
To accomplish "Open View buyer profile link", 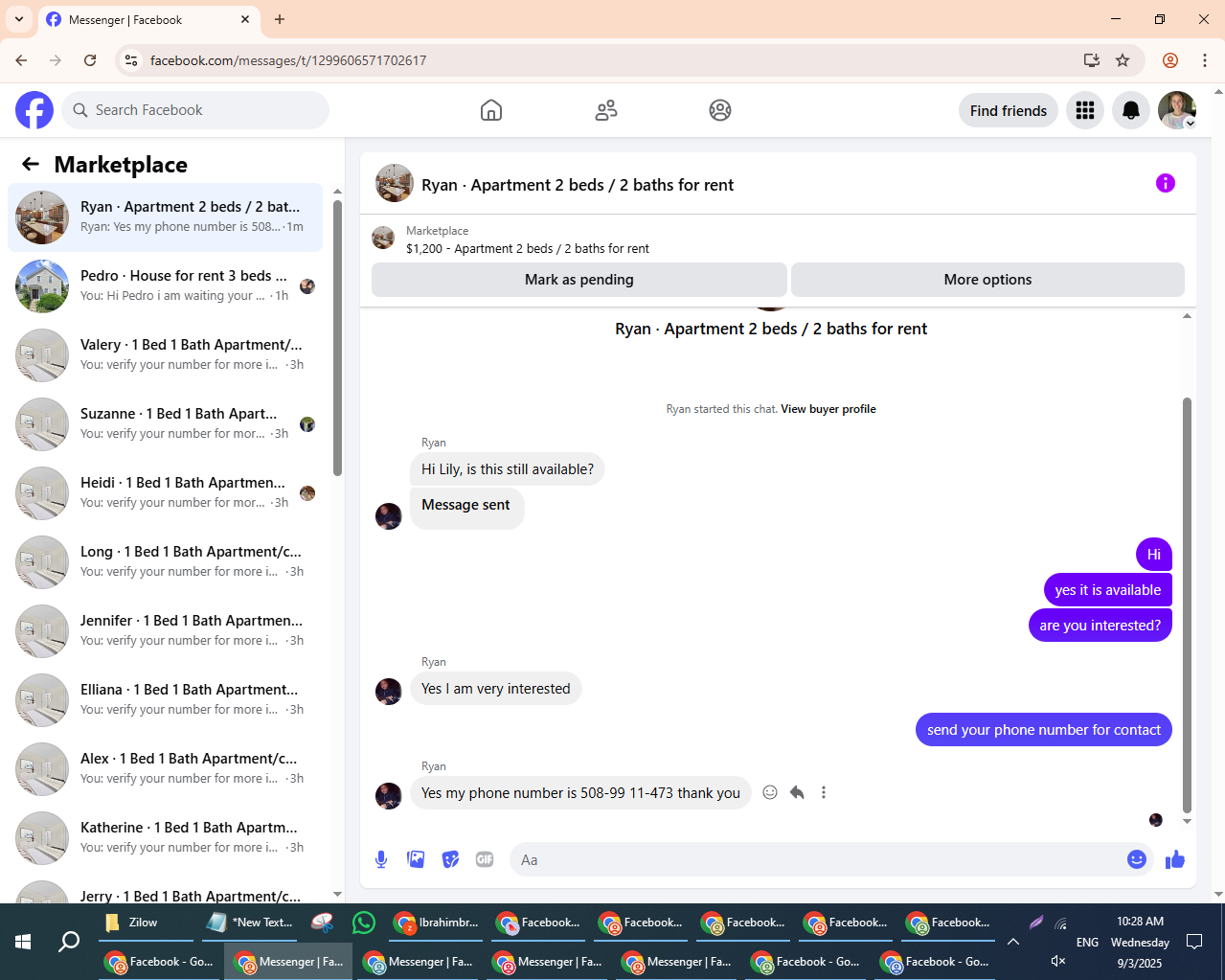I will 828,409.
